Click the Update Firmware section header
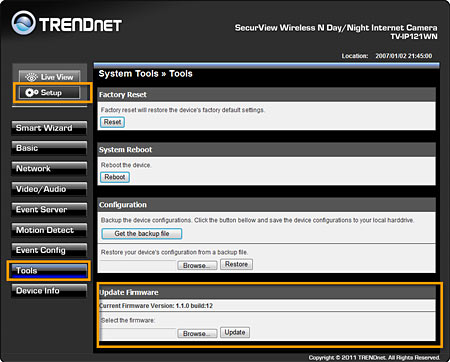450x362 pixels. pyautogui.click(x=266, y=292)
